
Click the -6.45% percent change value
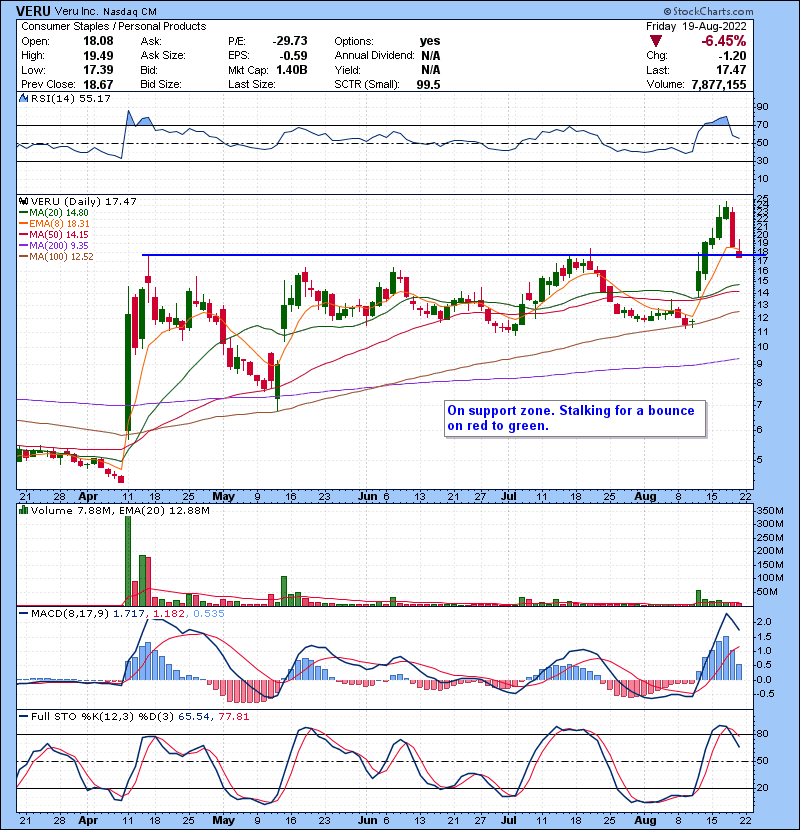[x=723, y=41]
